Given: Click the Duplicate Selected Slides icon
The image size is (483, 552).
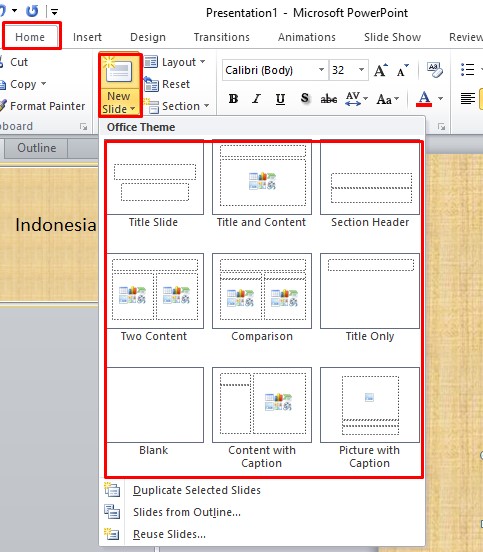Looking at the screenshot, I should (x=112, y=490).
